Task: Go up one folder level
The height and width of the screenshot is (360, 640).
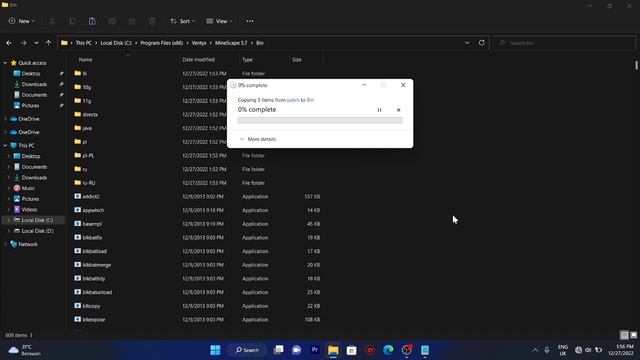Action: [x=49, y=43]
